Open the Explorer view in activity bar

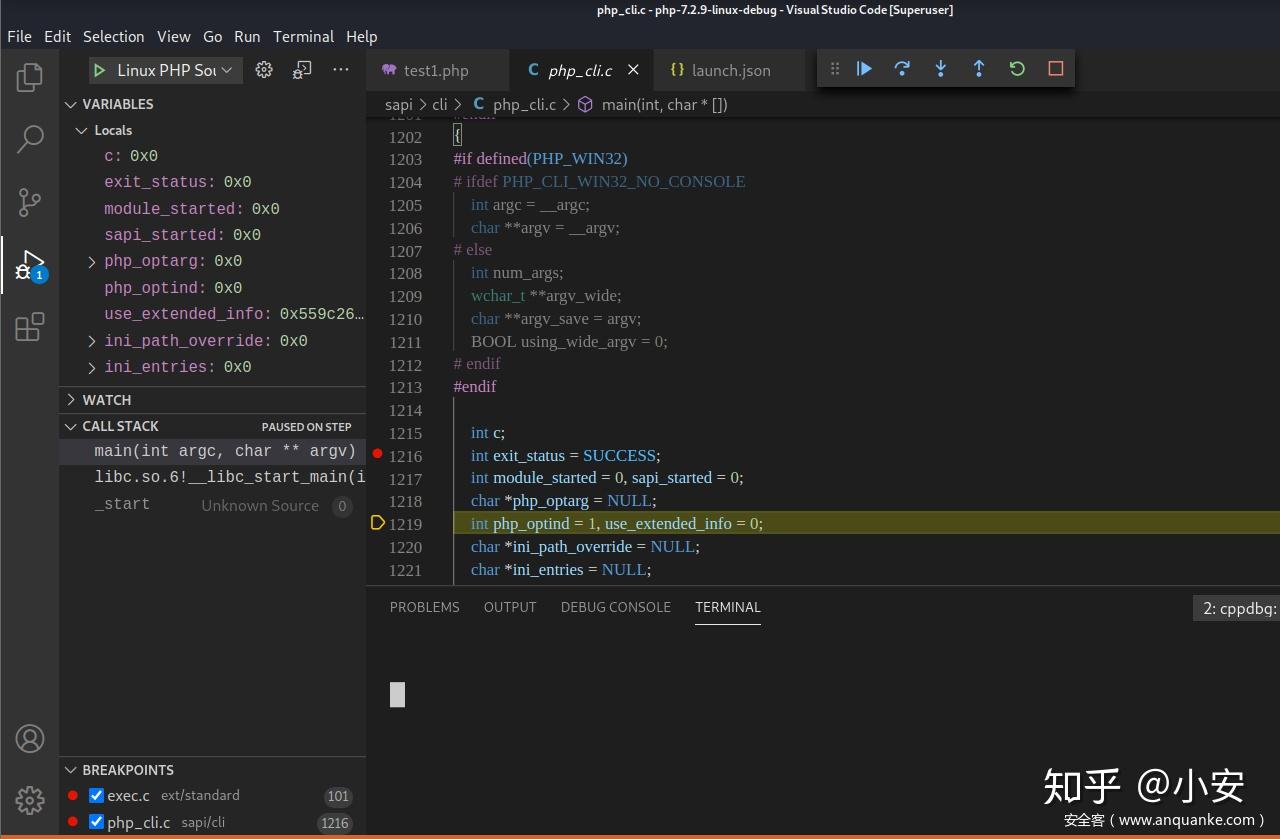click(x=30, y=77)
